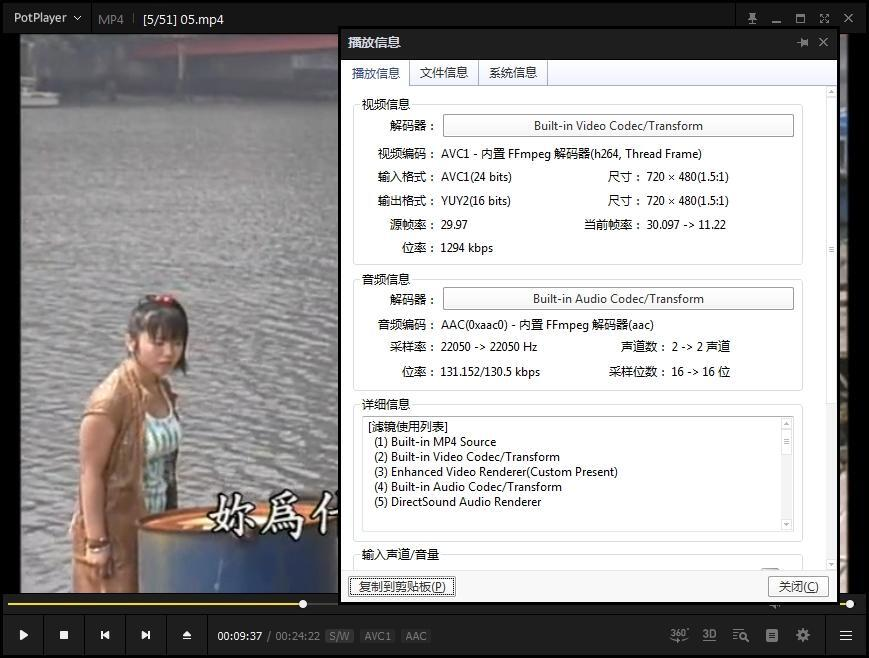Click the 复制到剪贴板 button
Viewport: 869px width, 658px height.
(x=402, y=587)
